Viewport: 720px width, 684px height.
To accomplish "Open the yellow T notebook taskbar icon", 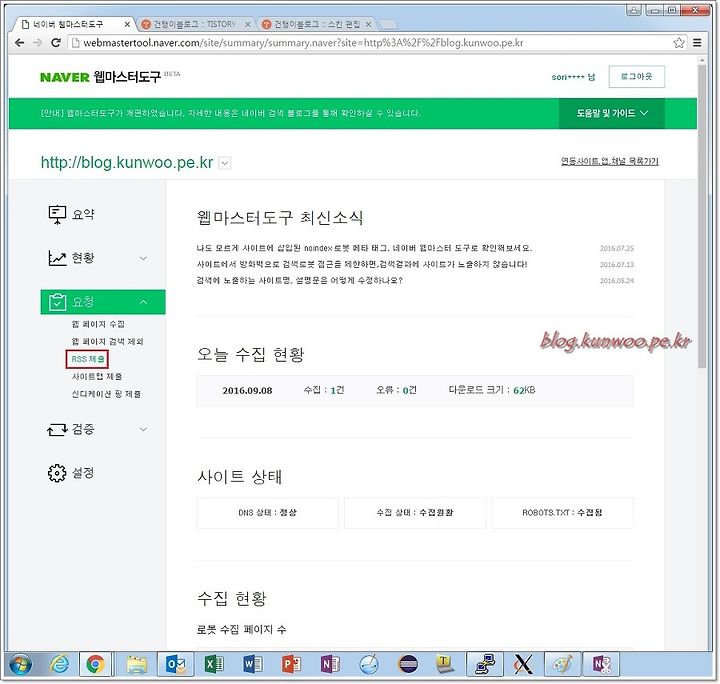I will pos(444,664).
